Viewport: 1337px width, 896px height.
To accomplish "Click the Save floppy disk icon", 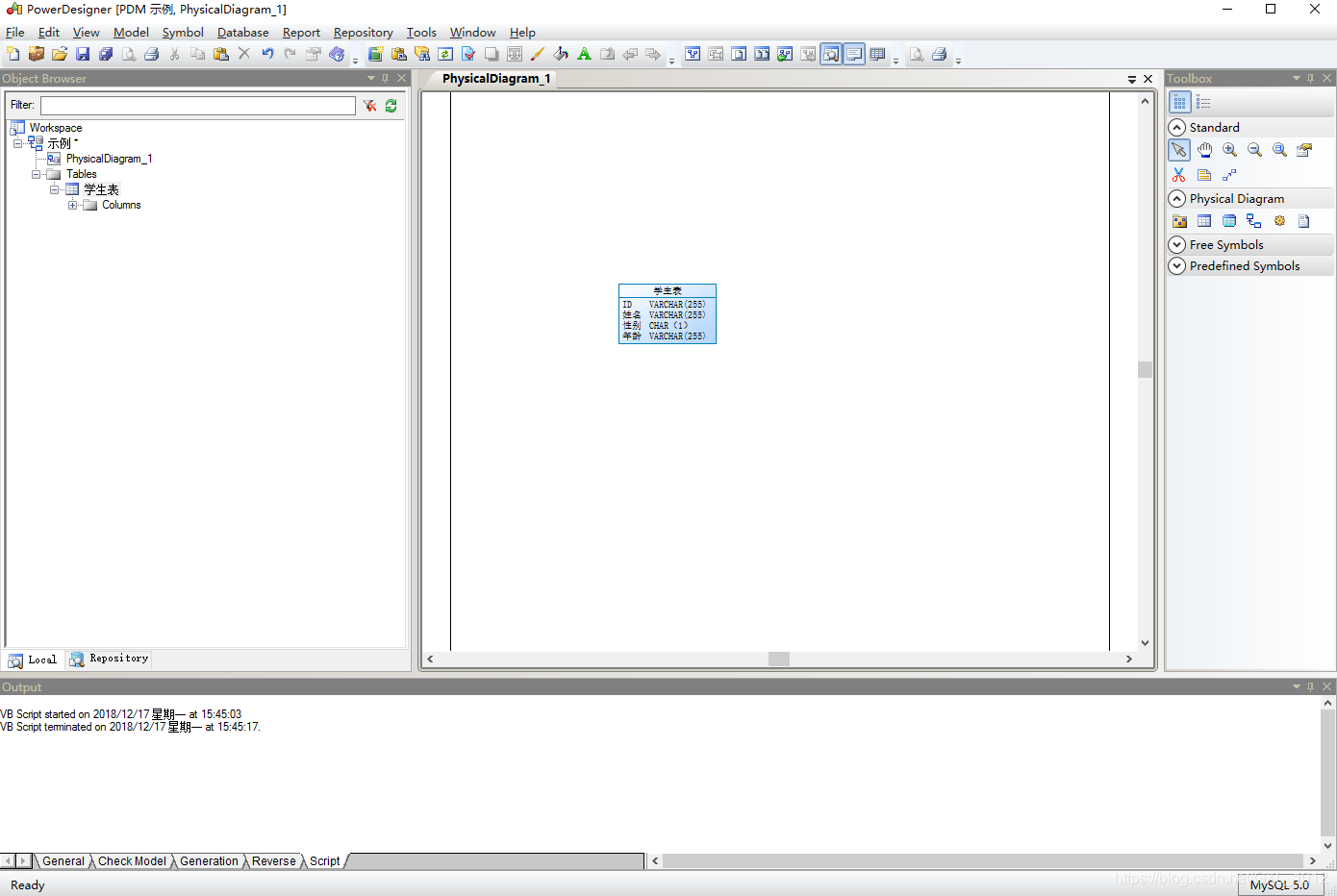I will [83, 54].
